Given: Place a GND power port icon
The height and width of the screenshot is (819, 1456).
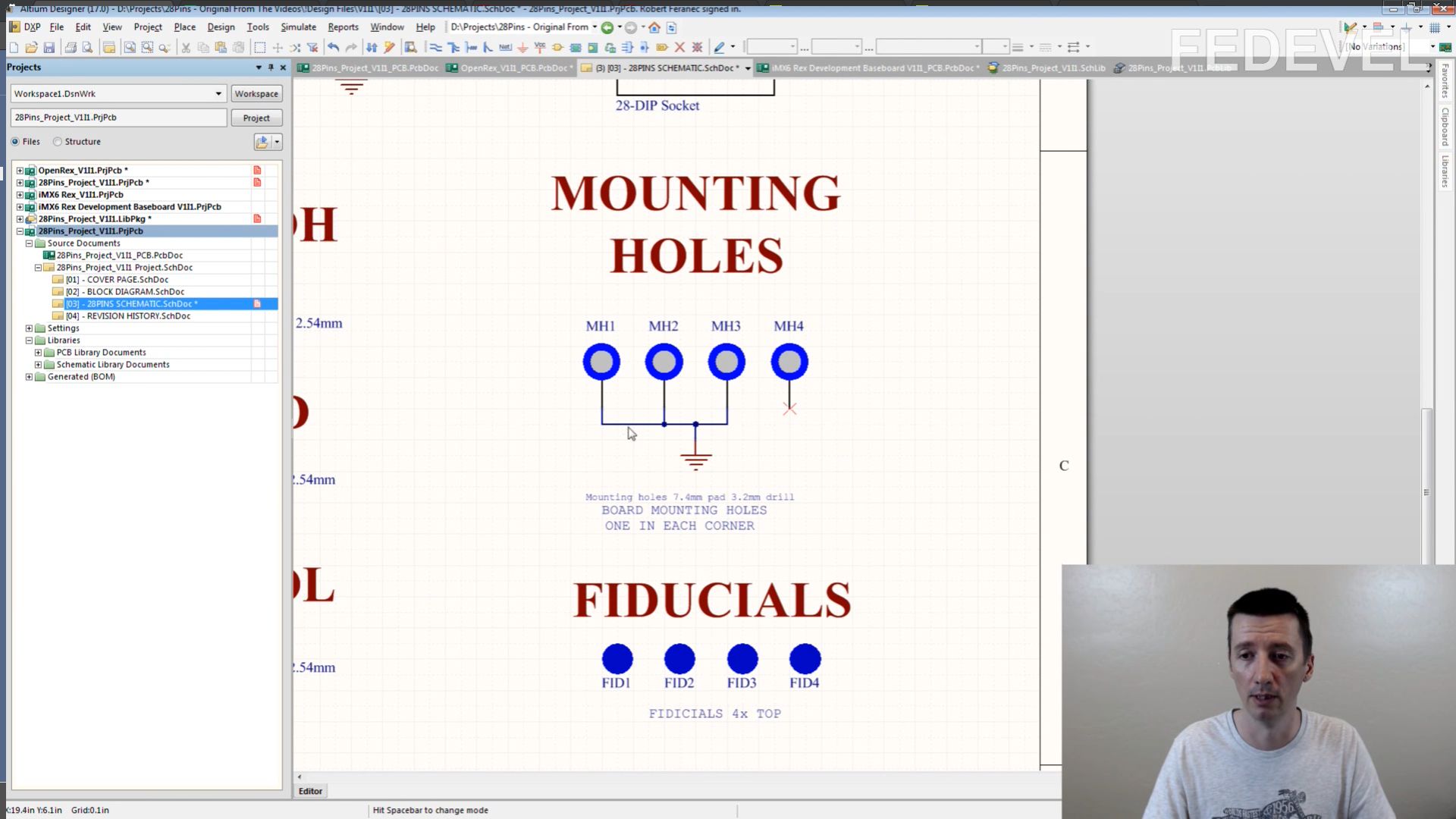Looking at the screenshot, I should [522, 48].
